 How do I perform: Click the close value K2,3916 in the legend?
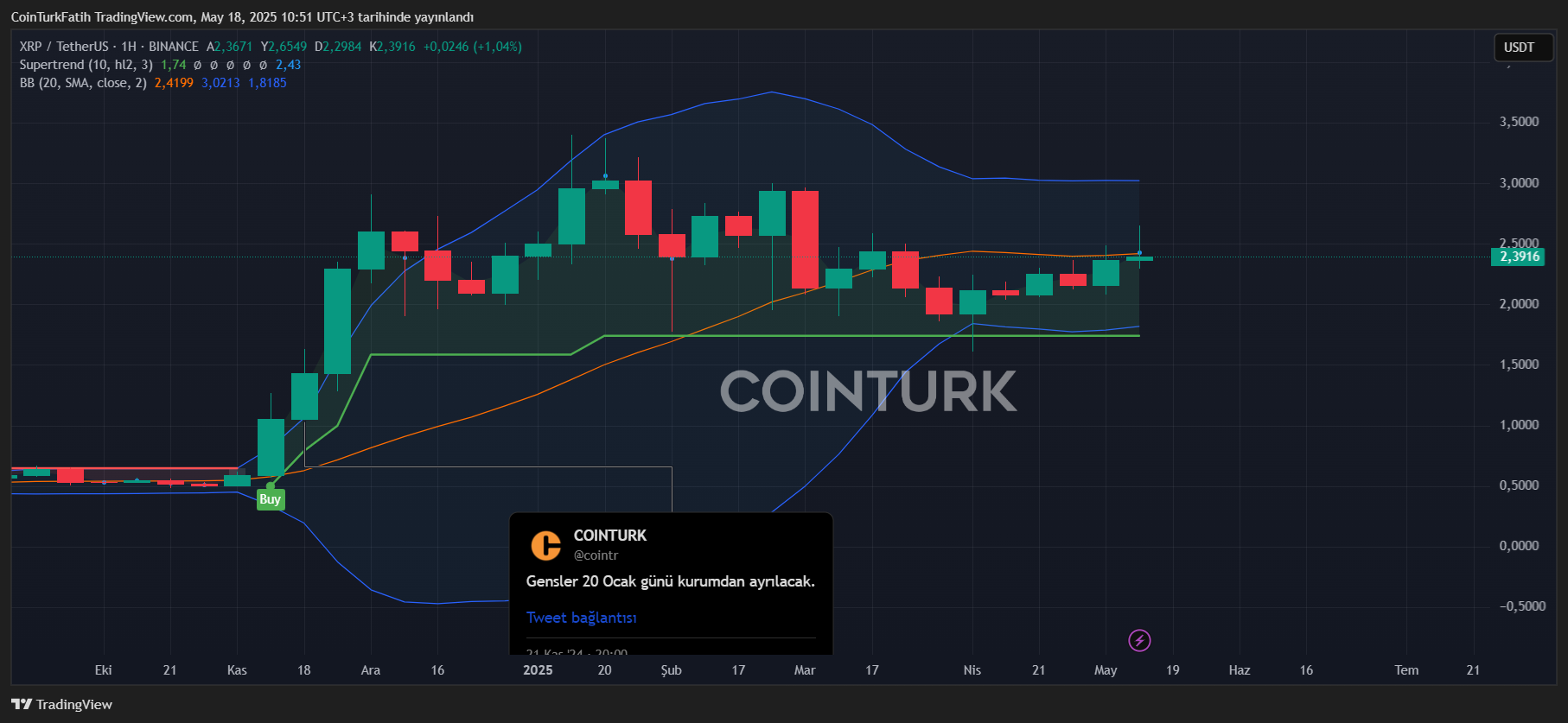point(392,47)
